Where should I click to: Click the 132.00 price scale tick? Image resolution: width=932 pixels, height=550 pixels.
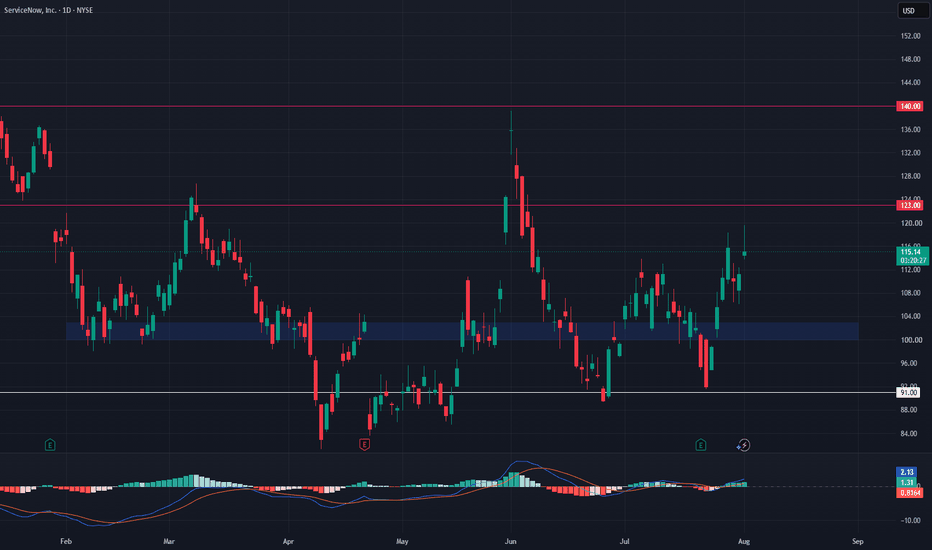tap(911, 153)
